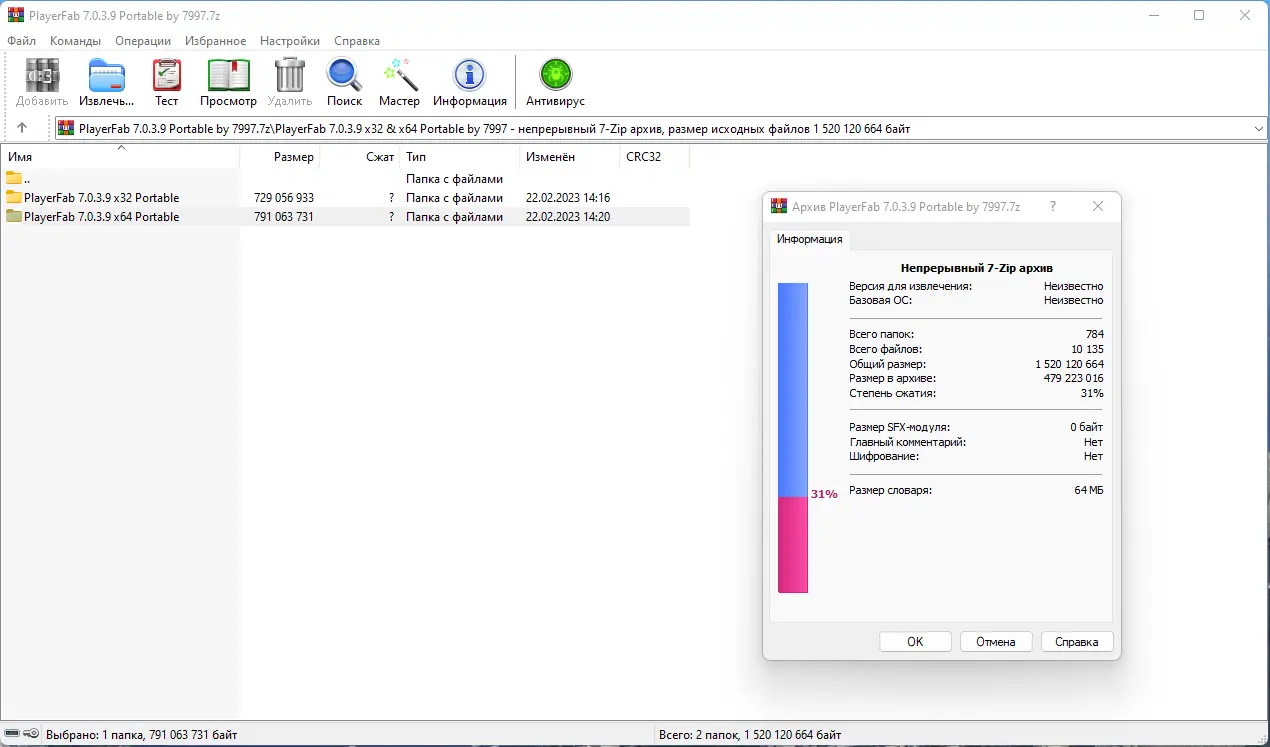Open the Операции menu

coord(143,41)
